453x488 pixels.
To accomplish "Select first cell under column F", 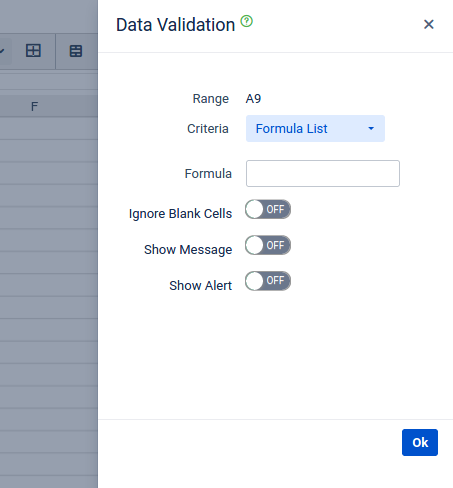I will tap(49, 128).
